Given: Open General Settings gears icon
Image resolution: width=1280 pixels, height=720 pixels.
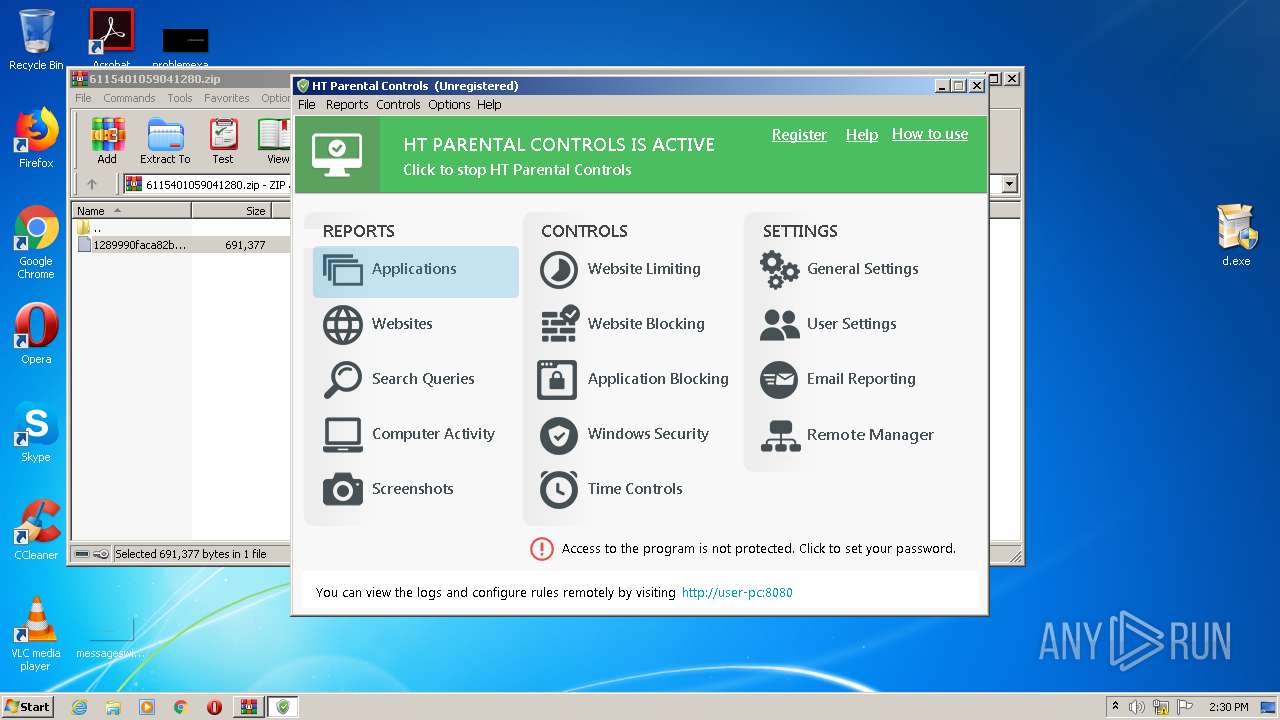Looking at the screenshot, I should coord(779,270).
